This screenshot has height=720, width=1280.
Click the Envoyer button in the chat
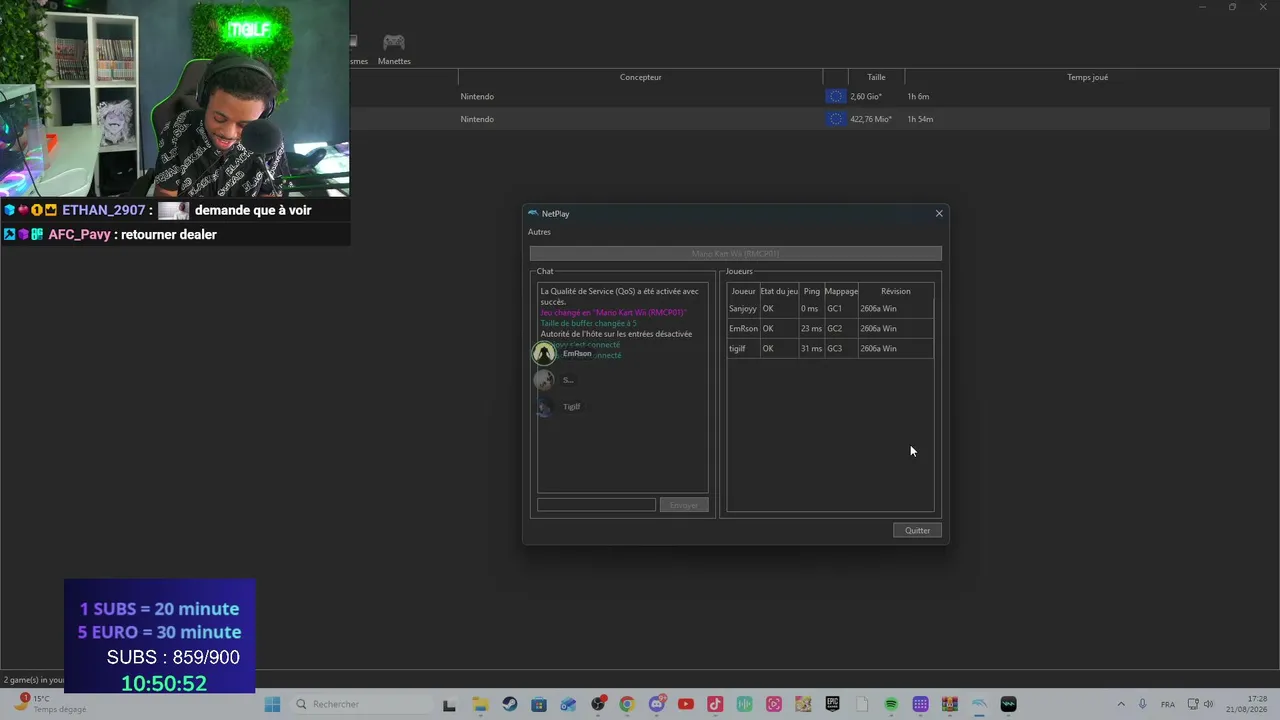[x=684, y=505]
